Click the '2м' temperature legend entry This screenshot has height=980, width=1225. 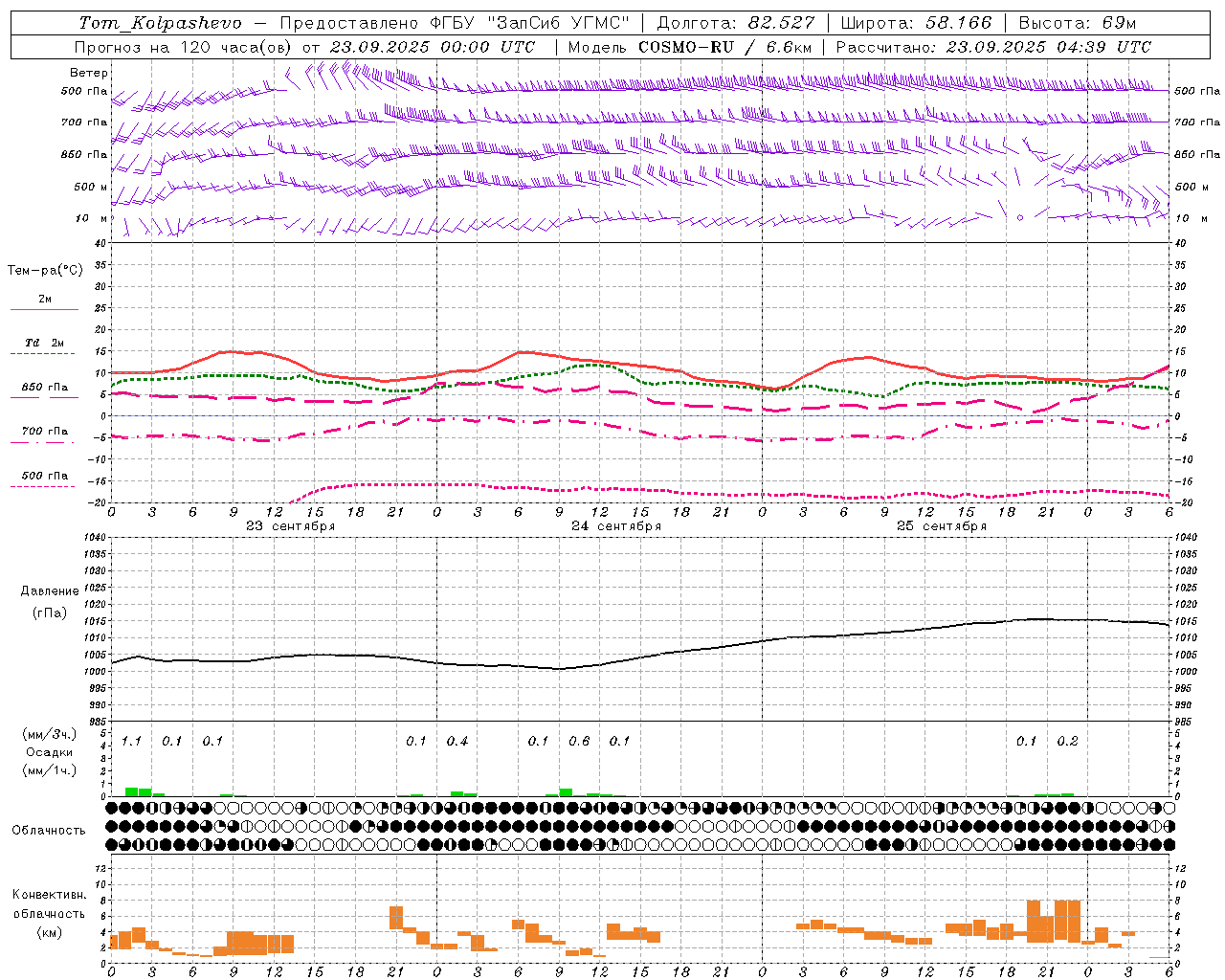point(45,300)
